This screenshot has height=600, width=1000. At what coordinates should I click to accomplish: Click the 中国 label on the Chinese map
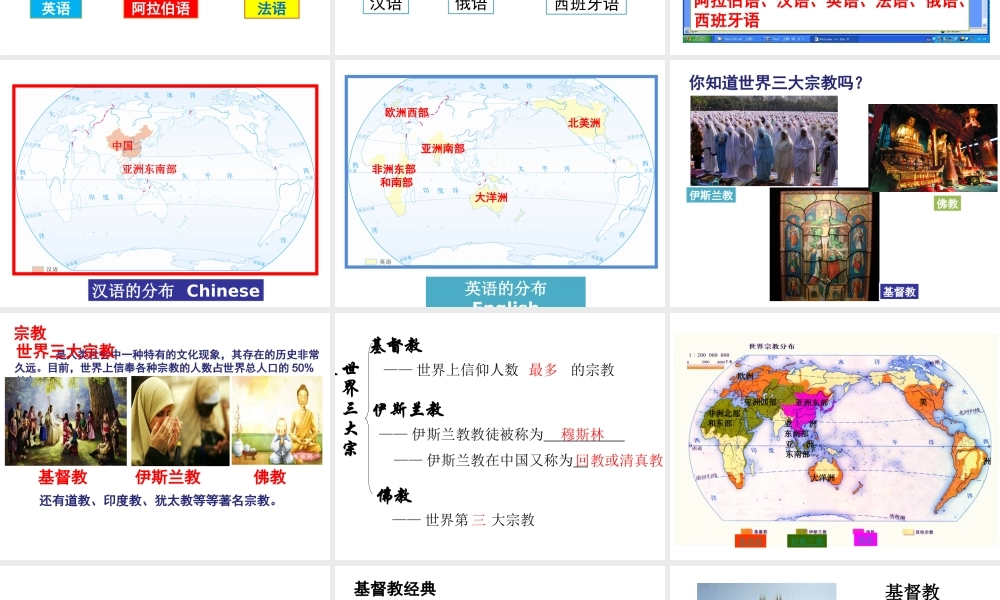(x=122, y=145)
